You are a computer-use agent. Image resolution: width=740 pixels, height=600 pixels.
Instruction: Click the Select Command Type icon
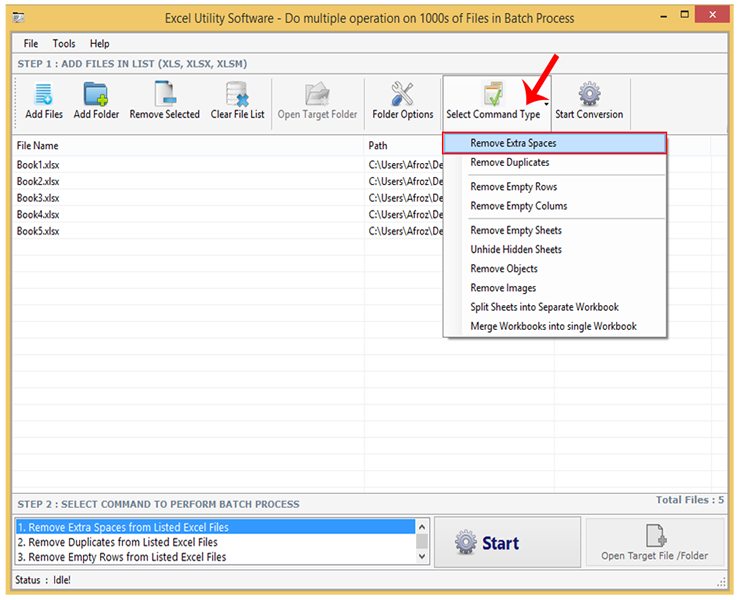tap(493, 93)
